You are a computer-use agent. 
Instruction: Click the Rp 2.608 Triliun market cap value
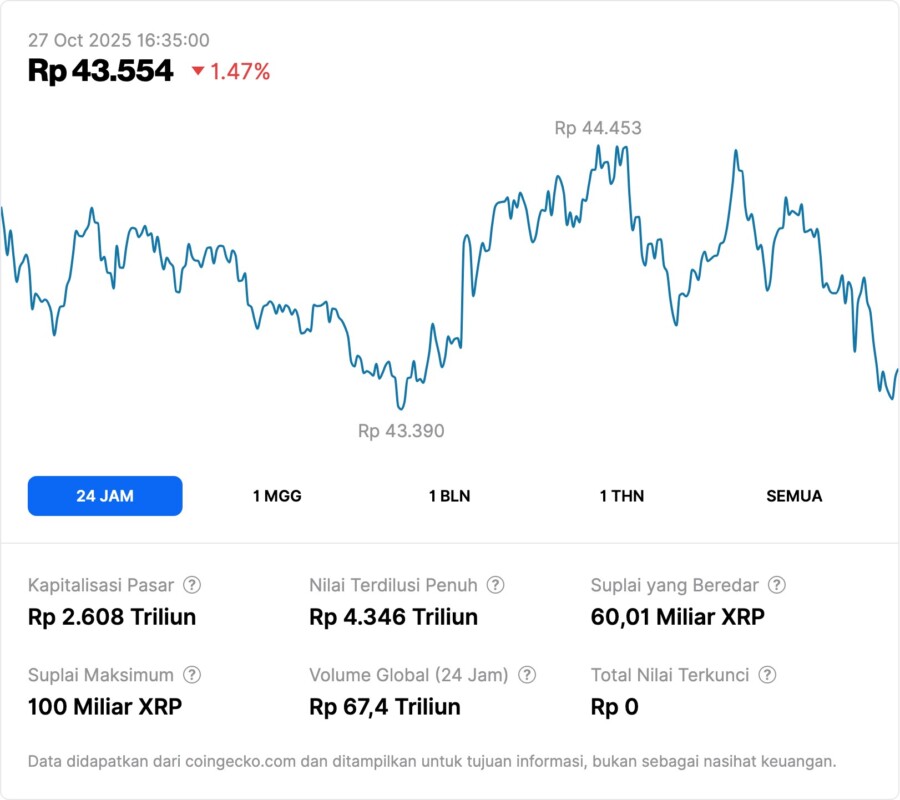click(x=112, y=617)
